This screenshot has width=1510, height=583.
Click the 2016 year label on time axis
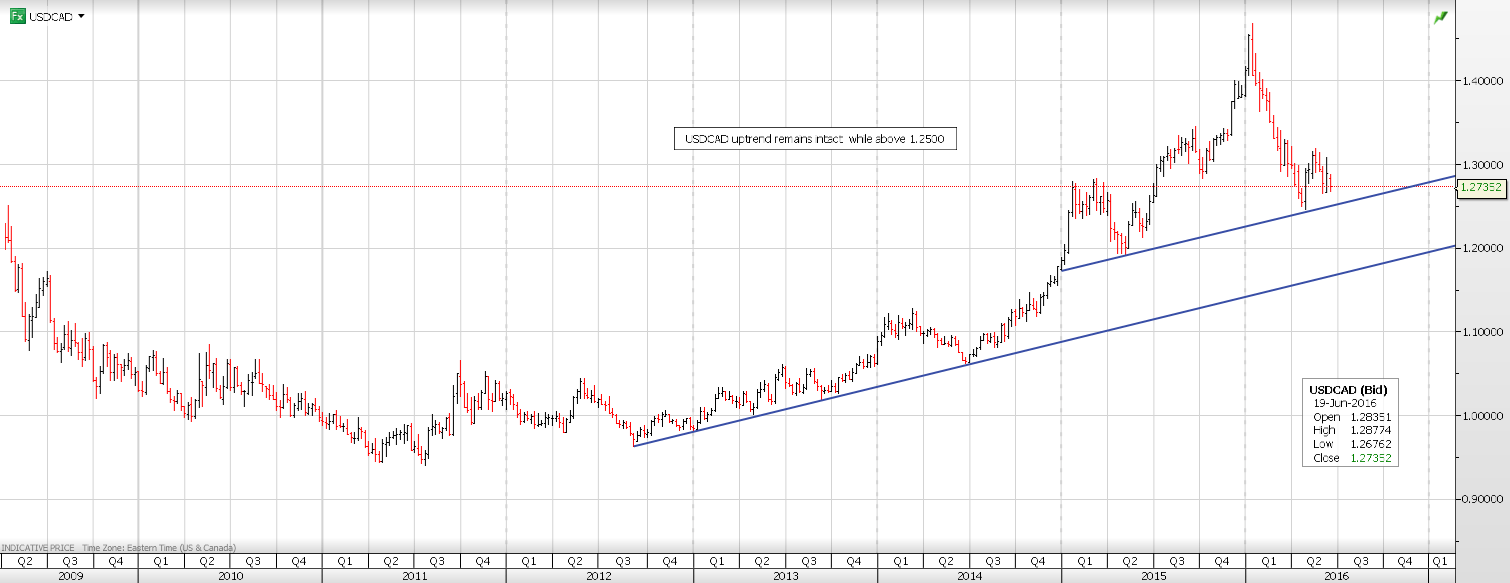1339,576
